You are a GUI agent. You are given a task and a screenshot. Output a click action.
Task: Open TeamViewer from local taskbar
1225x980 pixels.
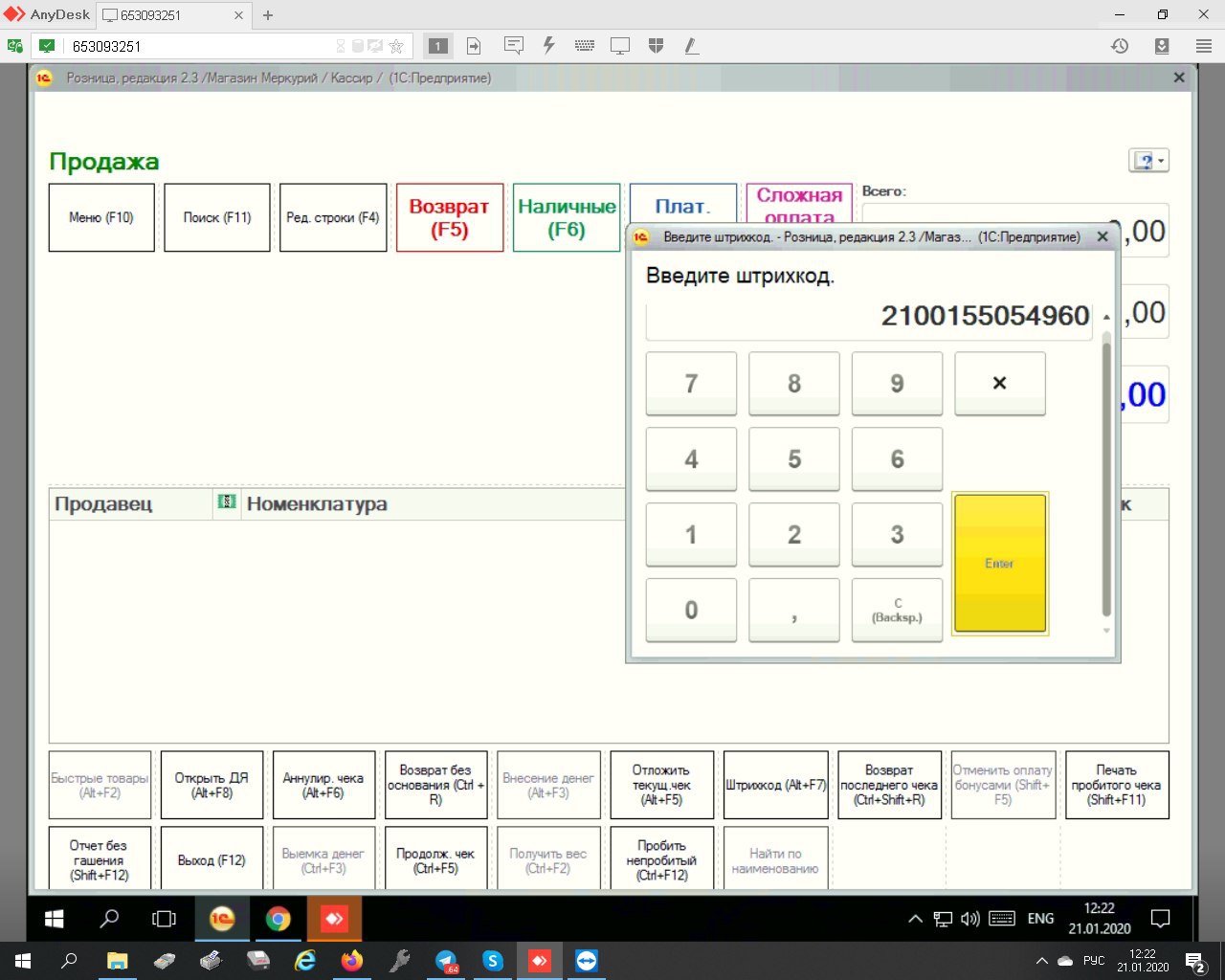click(587, 961)
